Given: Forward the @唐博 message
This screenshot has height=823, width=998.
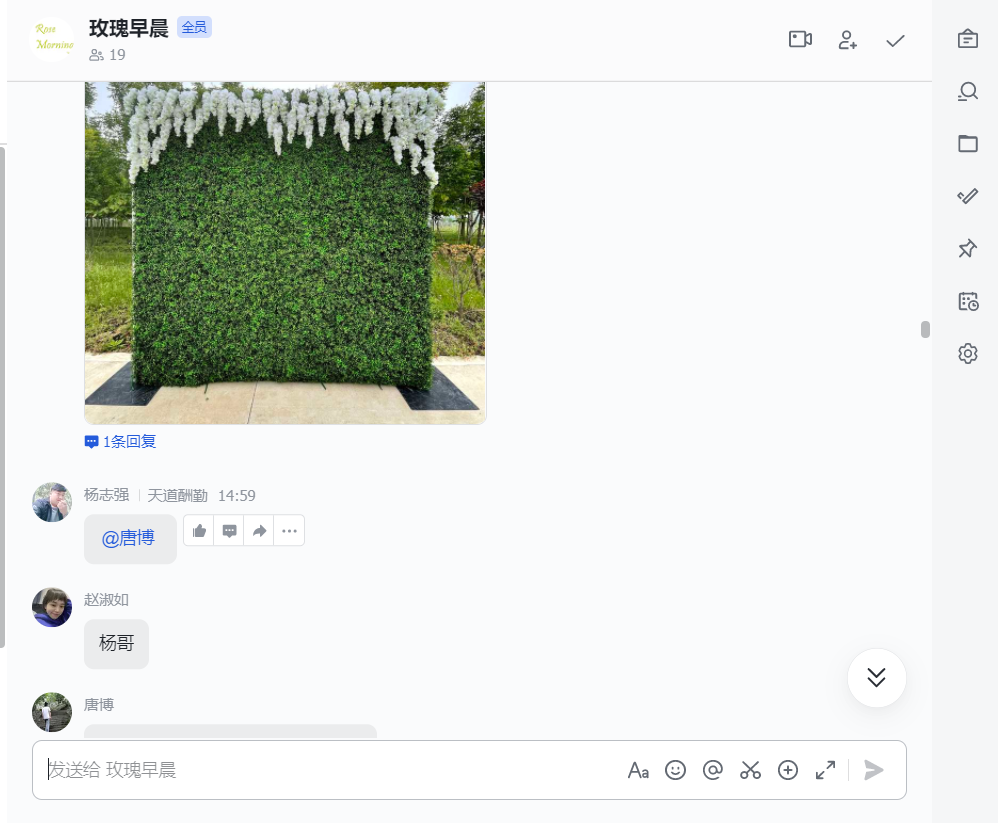Looking at the screenshot, I should point(259,531).
